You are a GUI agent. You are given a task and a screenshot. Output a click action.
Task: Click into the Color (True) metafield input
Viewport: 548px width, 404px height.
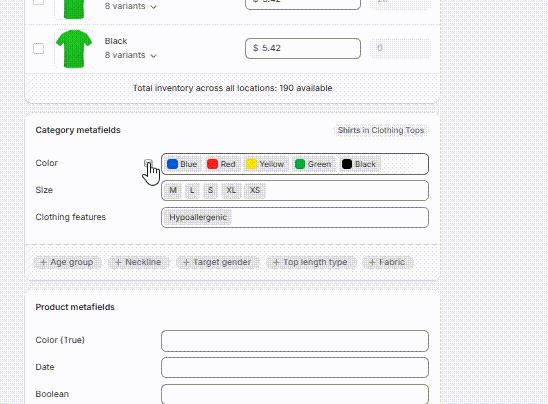[x=295, y=341]
